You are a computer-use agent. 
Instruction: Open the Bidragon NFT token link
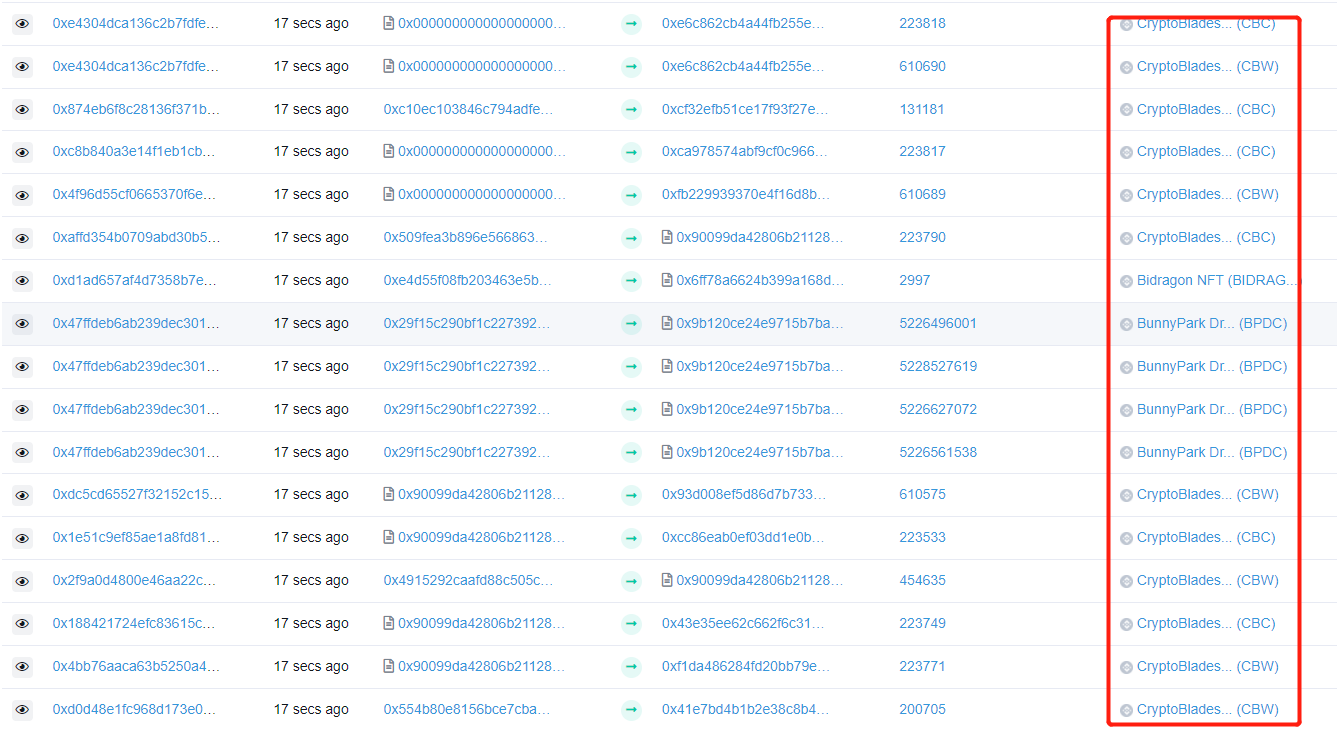1217,281
